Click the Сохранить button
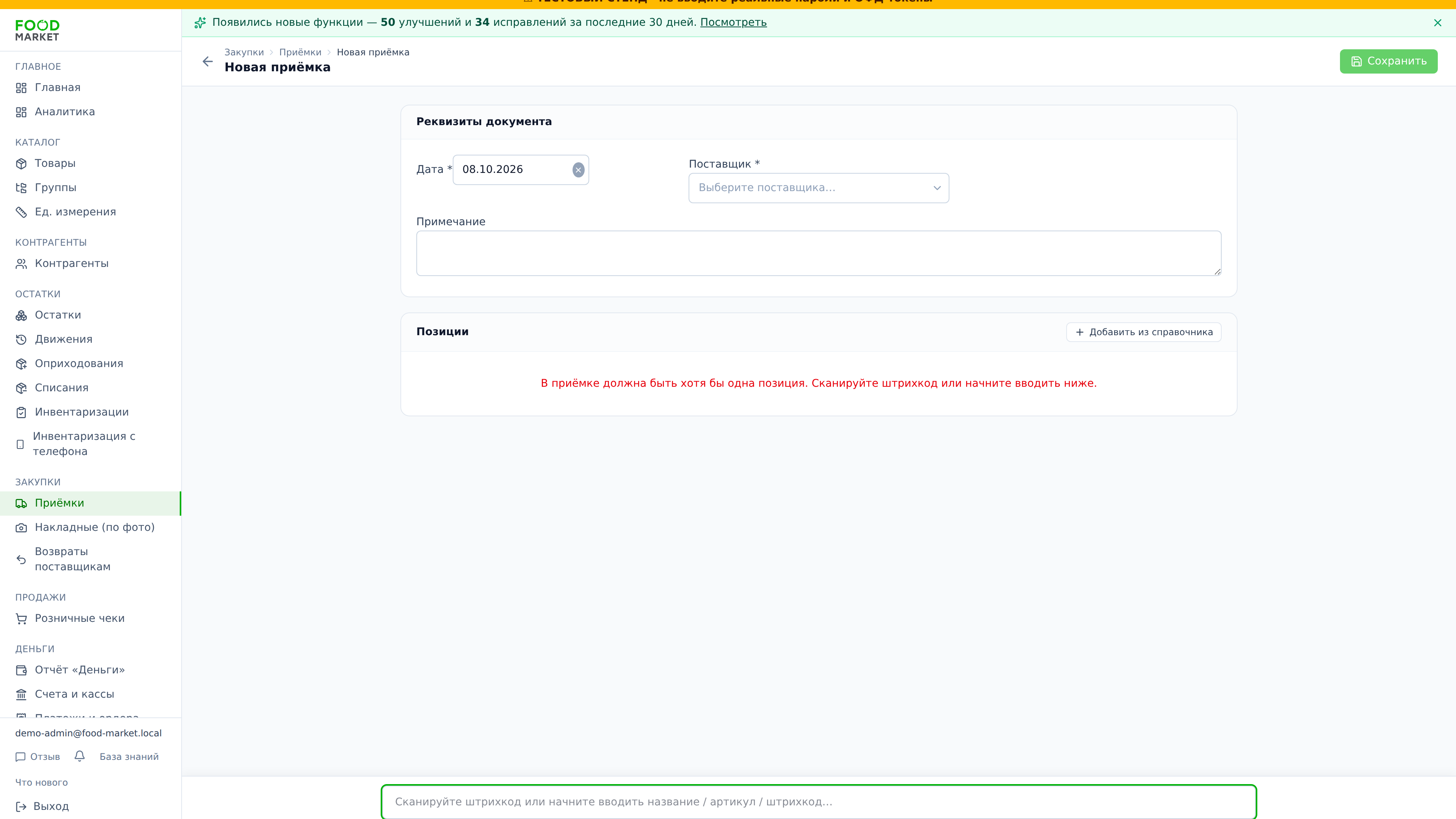The height and width of the screenshot is (819, 1456). 1388,61
